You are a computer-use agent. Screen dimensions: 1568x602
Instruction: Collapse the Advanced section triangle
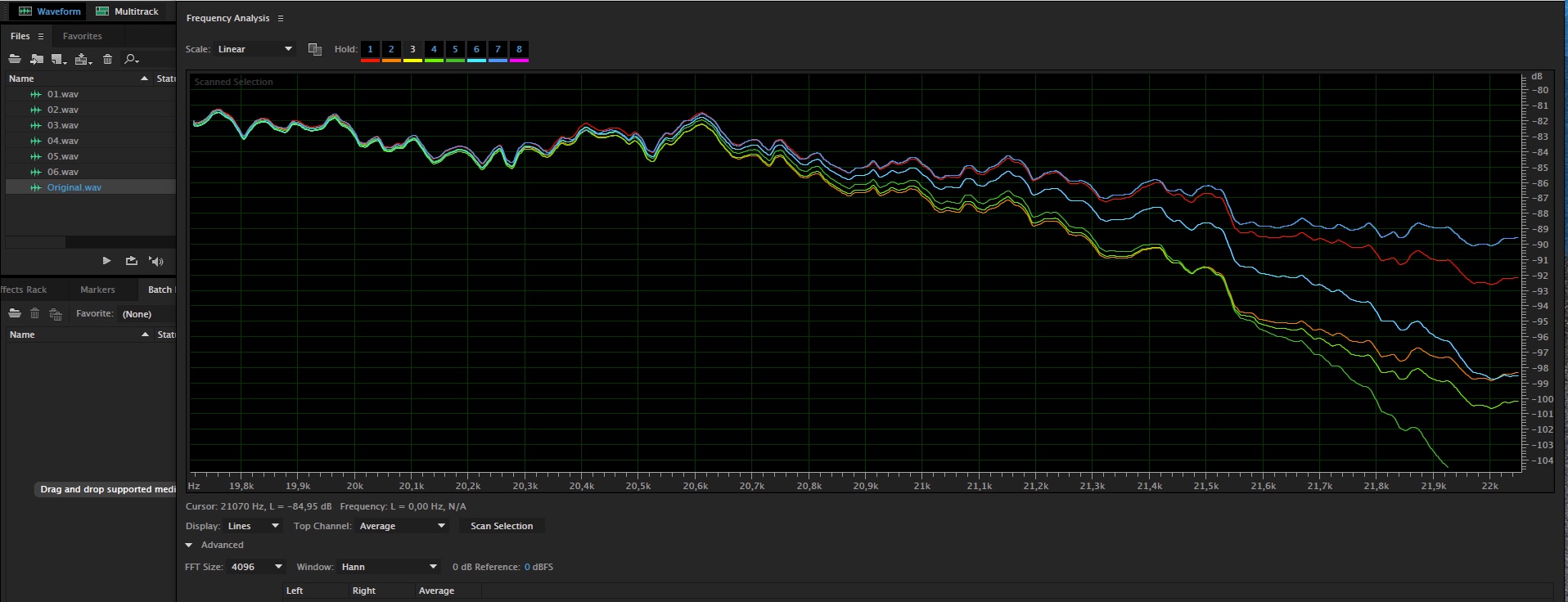[189, 545]
